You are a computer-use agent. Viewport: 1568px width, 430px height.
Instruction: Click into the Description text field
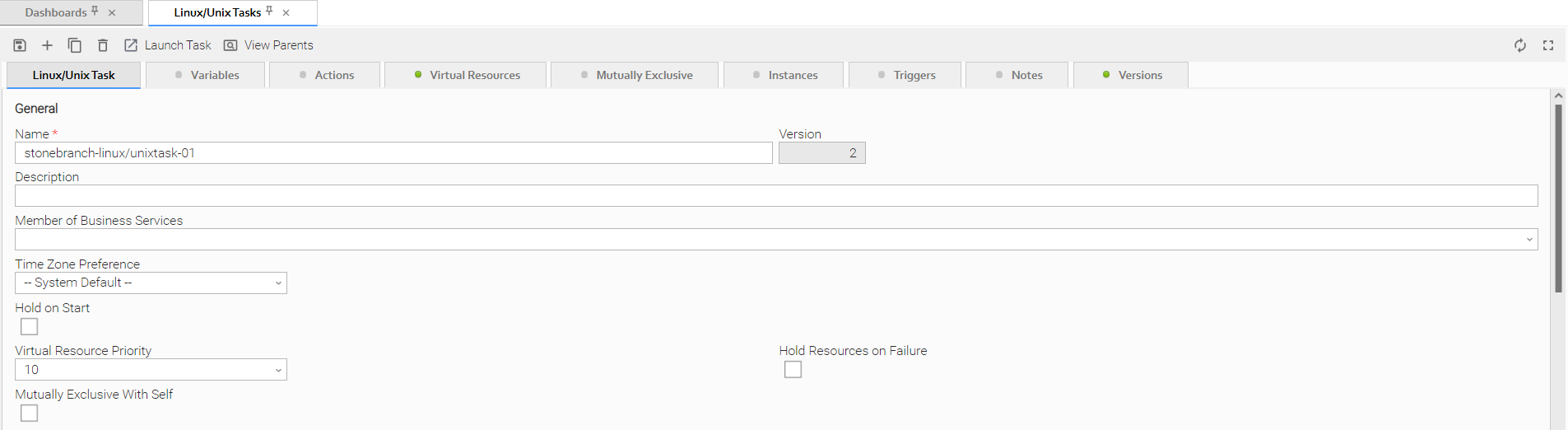[775, 196]
